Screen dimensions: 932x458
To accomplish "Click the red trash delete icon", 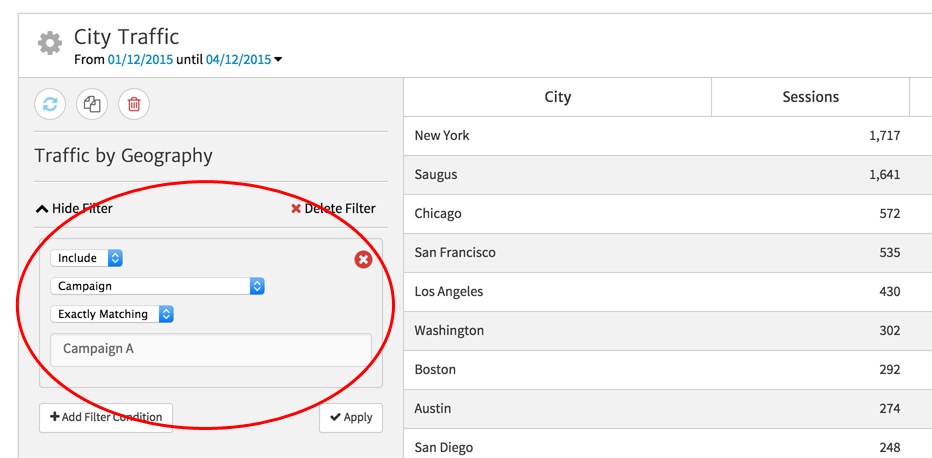I will [134, 104].
